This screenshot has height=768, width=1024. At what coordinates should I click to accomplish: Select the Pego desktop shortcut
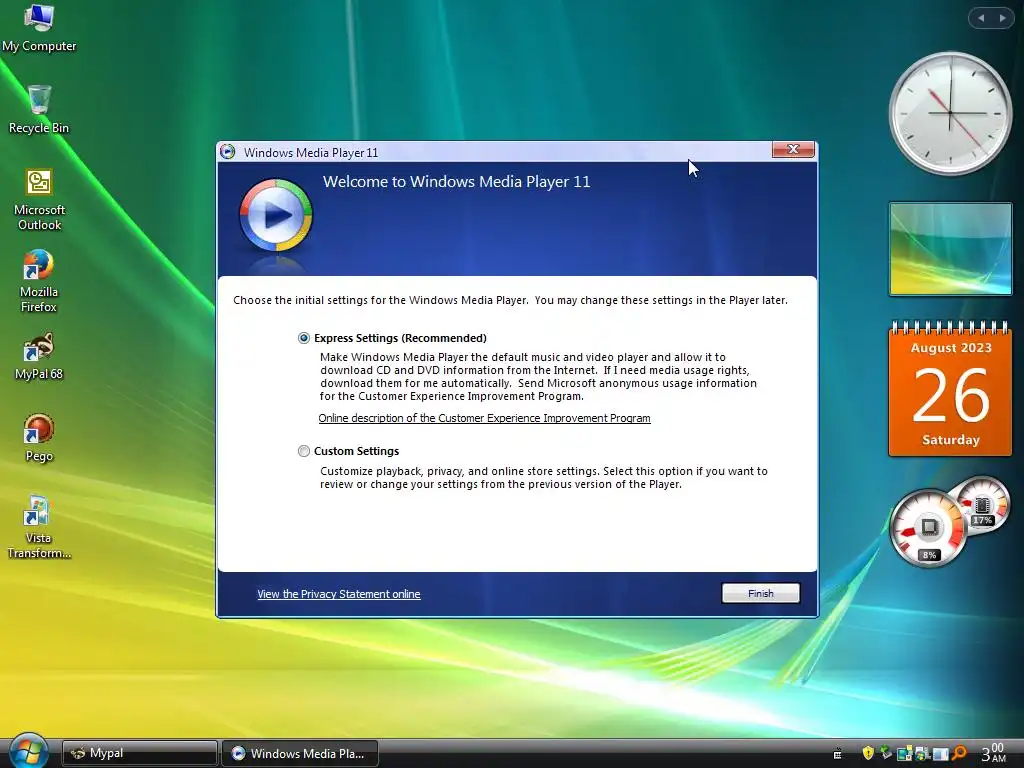[39, 438]
